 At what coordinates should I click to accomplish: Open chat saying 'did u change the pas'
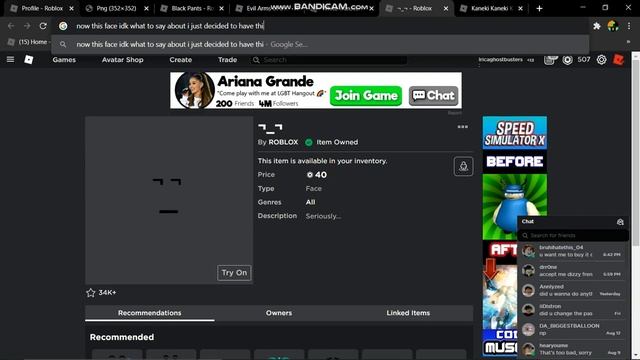[573, 310]
